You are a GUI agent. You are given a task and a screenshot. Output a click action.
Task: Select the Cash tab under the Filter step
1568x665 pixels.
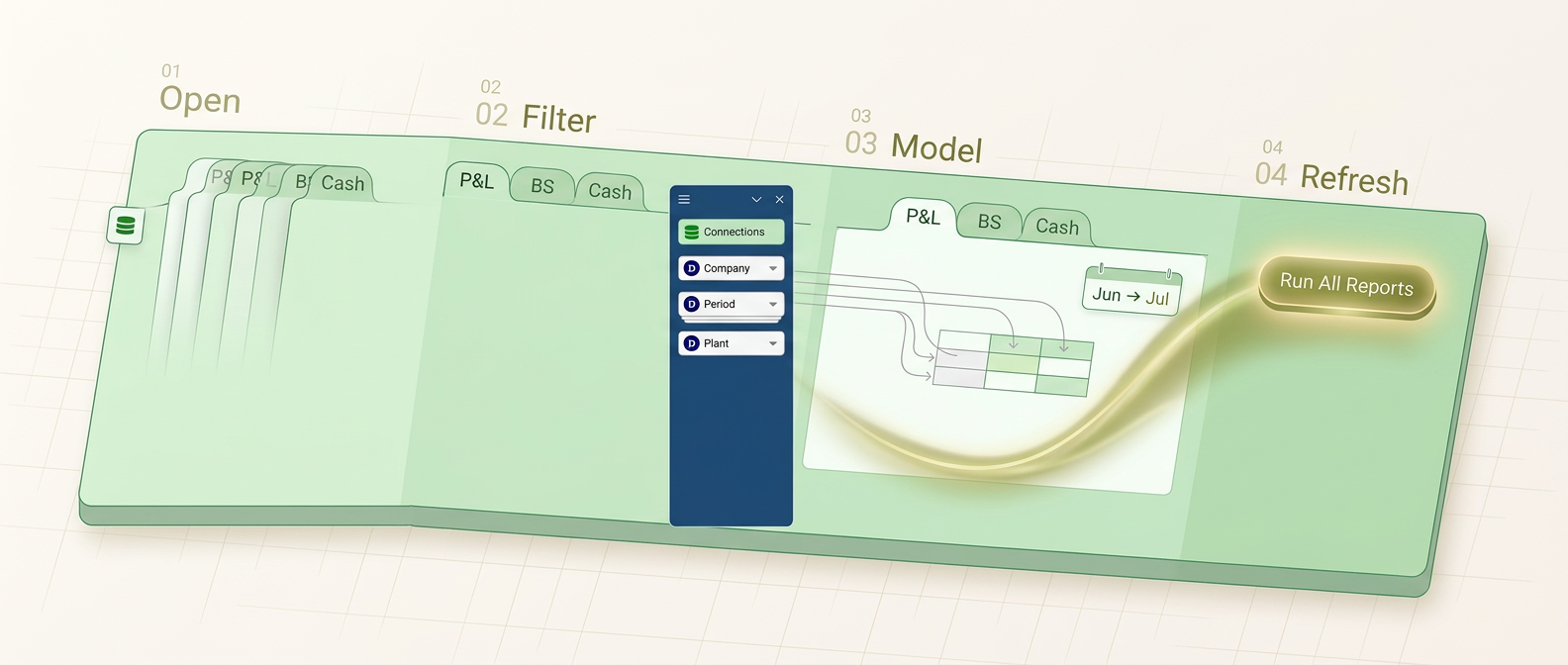[x=610, y=191]
